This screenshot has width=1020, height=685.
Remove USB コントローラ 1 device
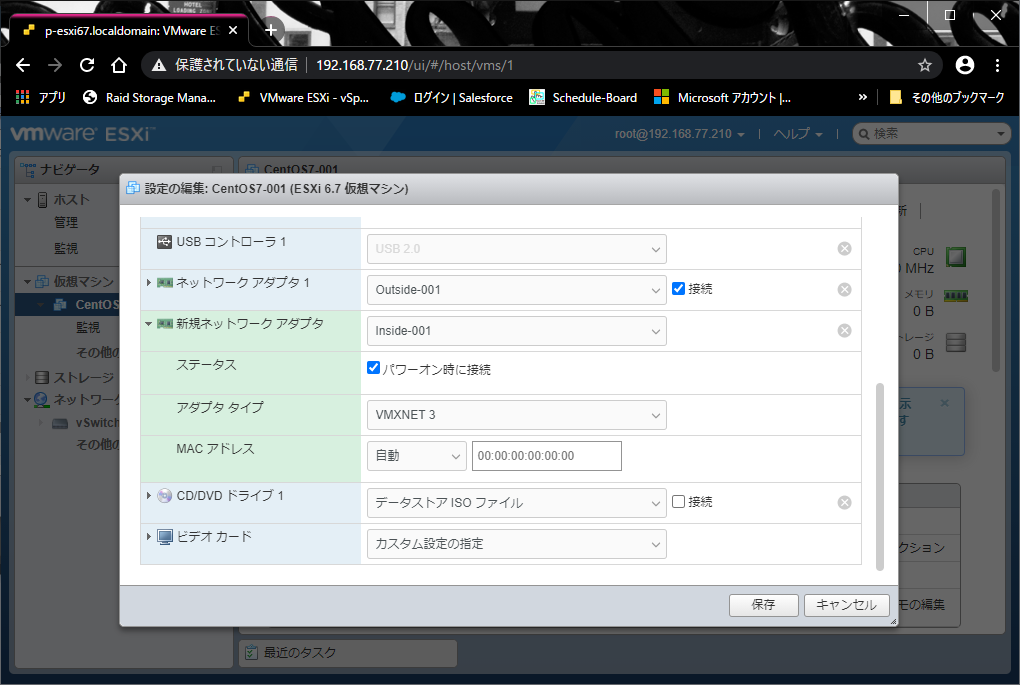(844, 248)
